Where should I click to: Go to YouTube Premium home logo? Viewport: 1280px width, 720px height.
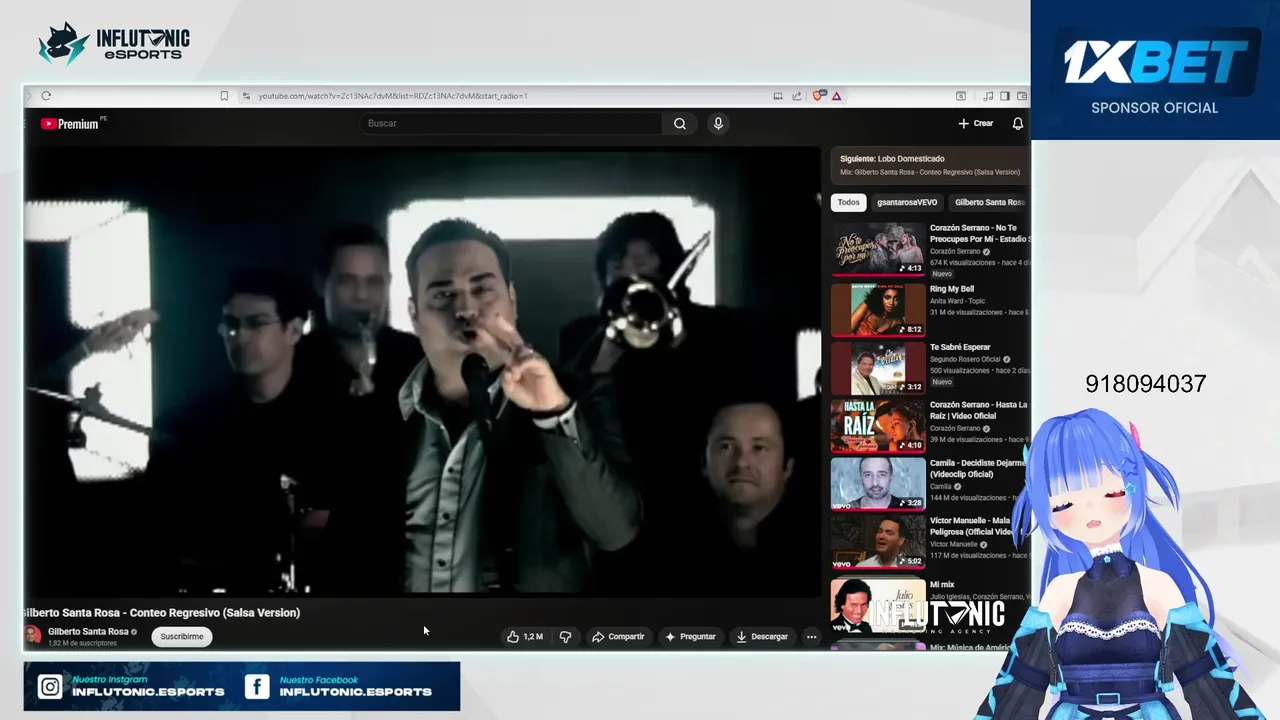tap(70, 124)
